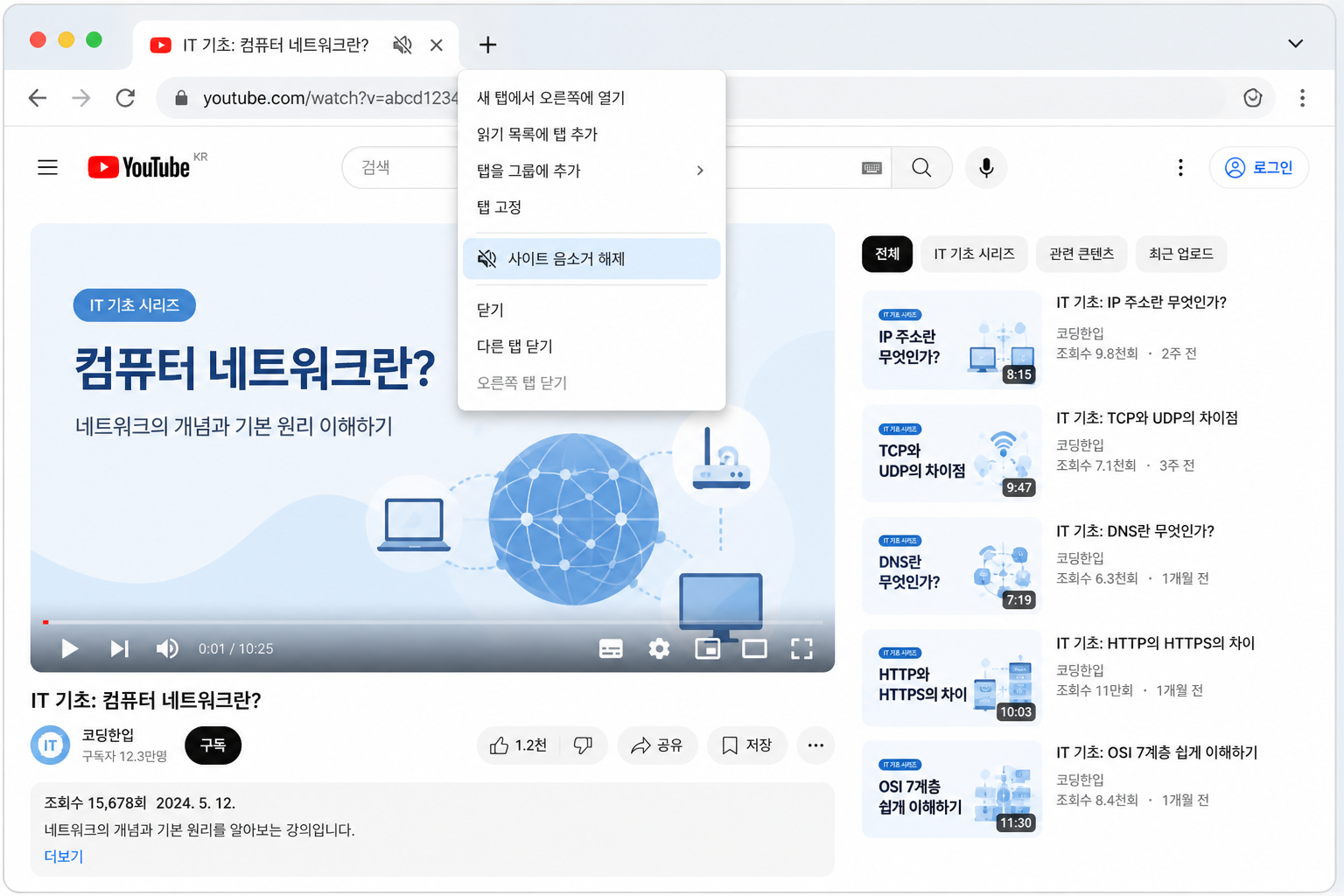
Task: Save the video to a playlist
Action: point(746,745)
